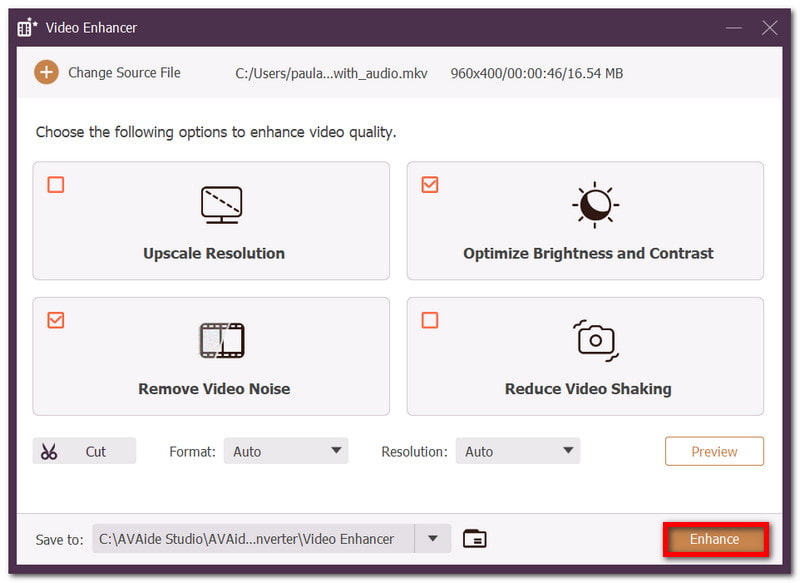This screenshot has height=583, width=800.
Task: Open the Resolution Auto dropdown
Action: pos(517,451)
